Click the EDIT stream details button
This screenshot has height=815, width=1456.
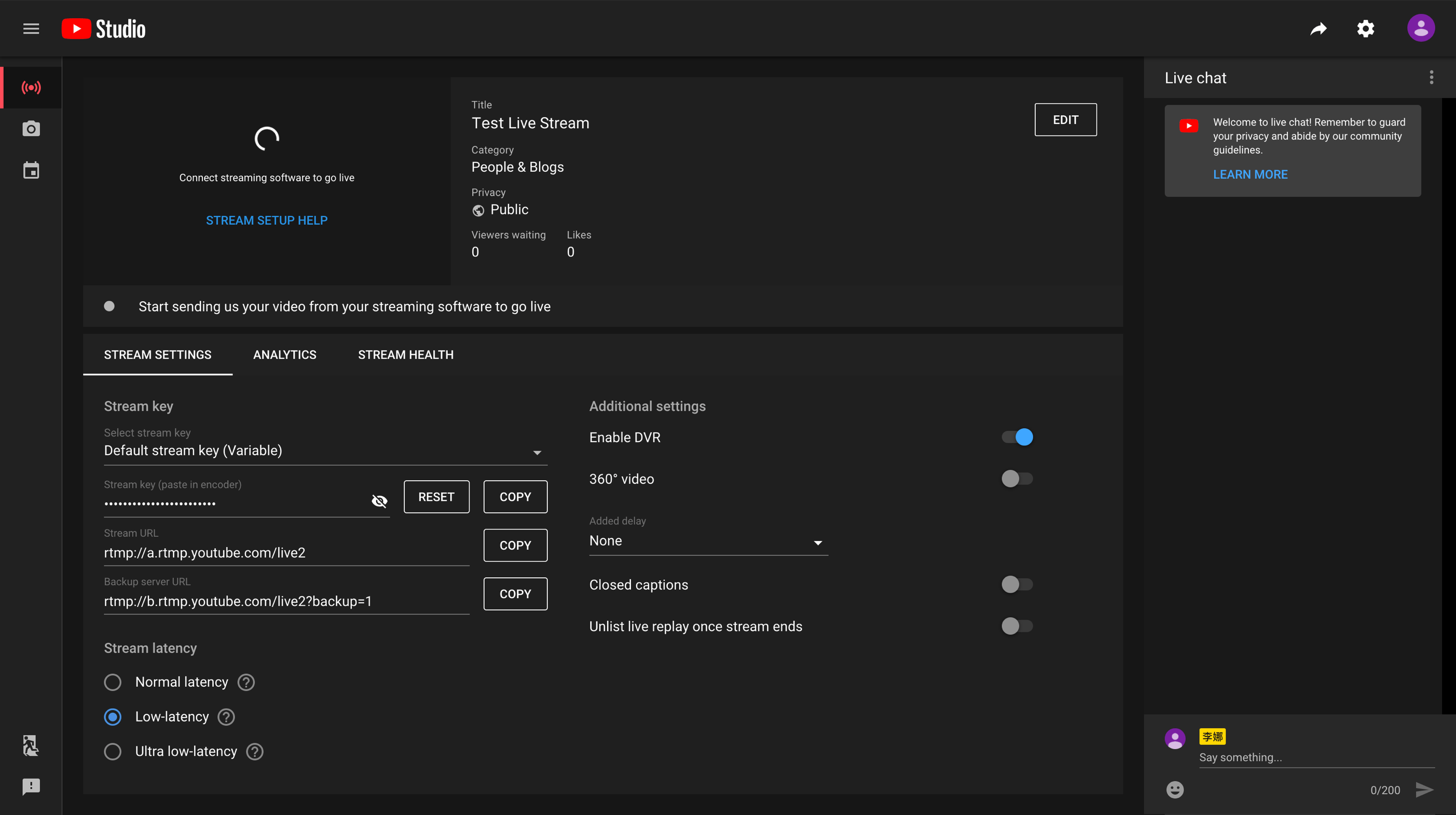1065,120
